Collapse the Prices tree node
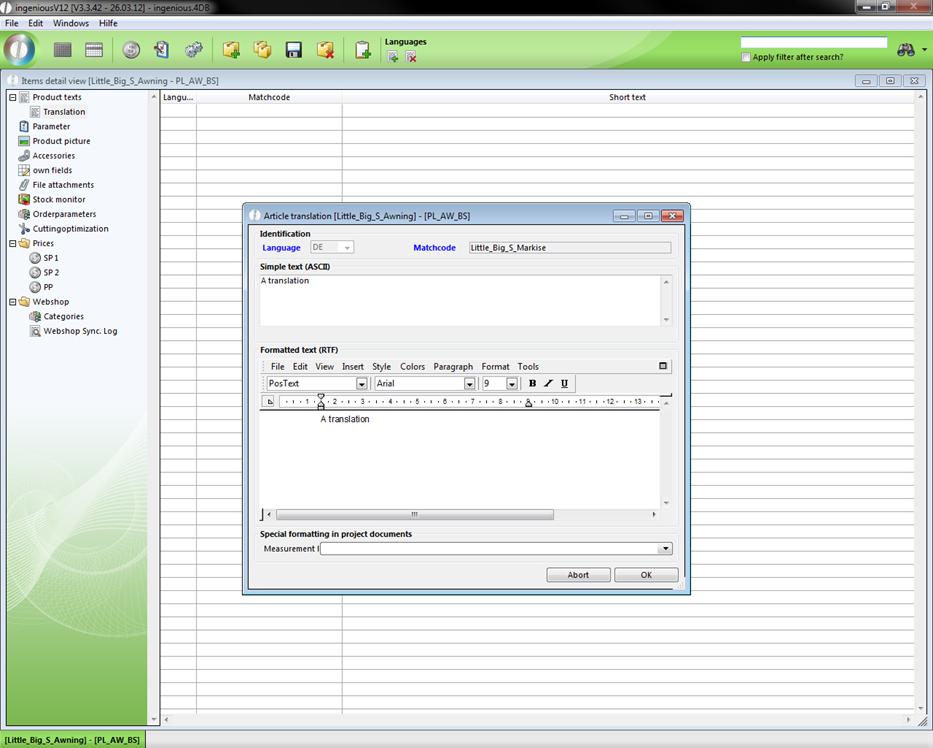 click(12, 243)
